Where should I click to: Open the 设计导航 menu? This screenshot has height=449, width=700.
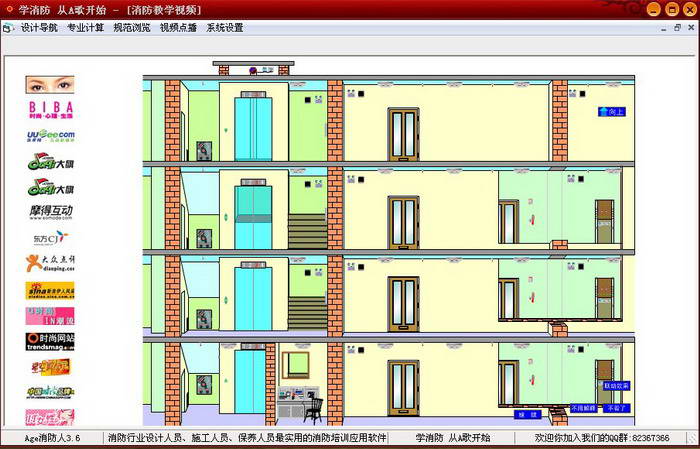39,28
